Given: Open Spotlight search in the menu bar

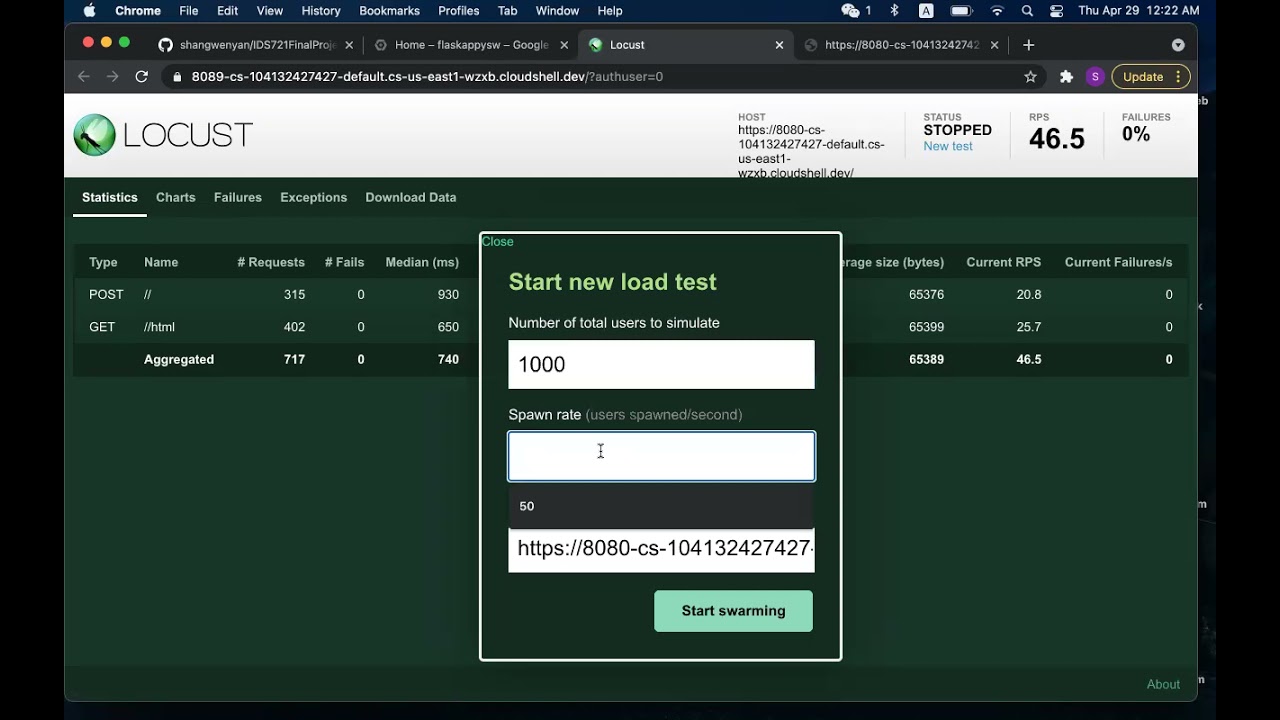Looking at the screenshot, I should [1027, 11].
